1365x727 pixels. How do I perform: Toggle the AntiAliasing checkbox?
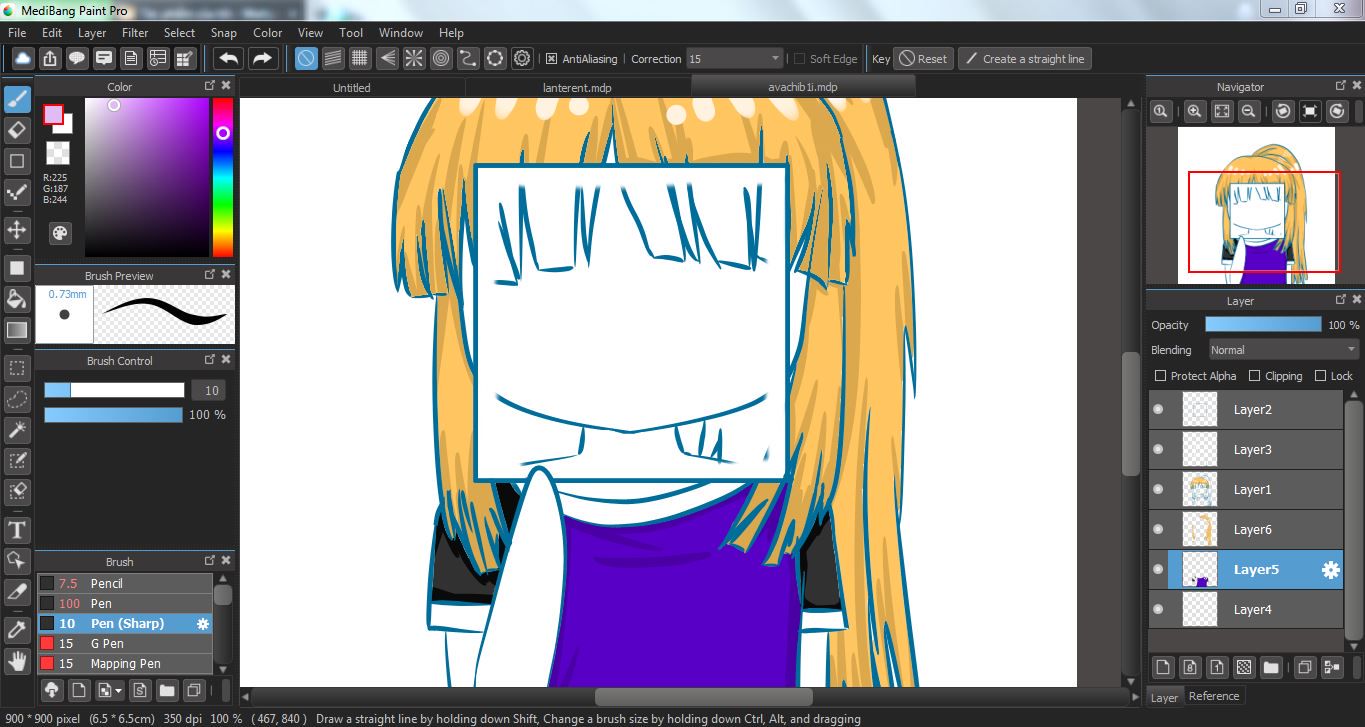(x=551, y=59)
